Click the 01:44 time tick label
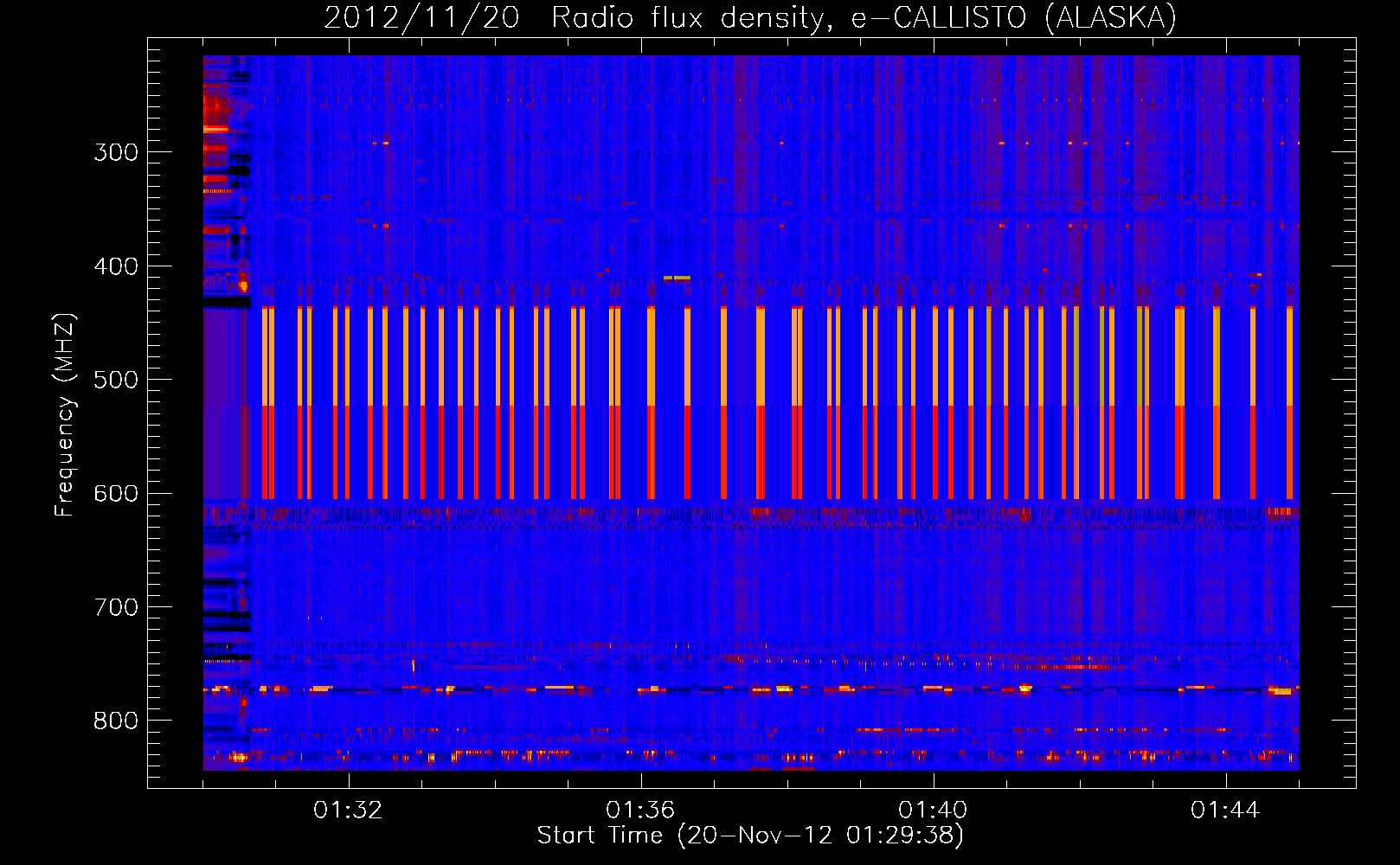Viewport: 1400px width, 865px height. tap(1225, 811)
